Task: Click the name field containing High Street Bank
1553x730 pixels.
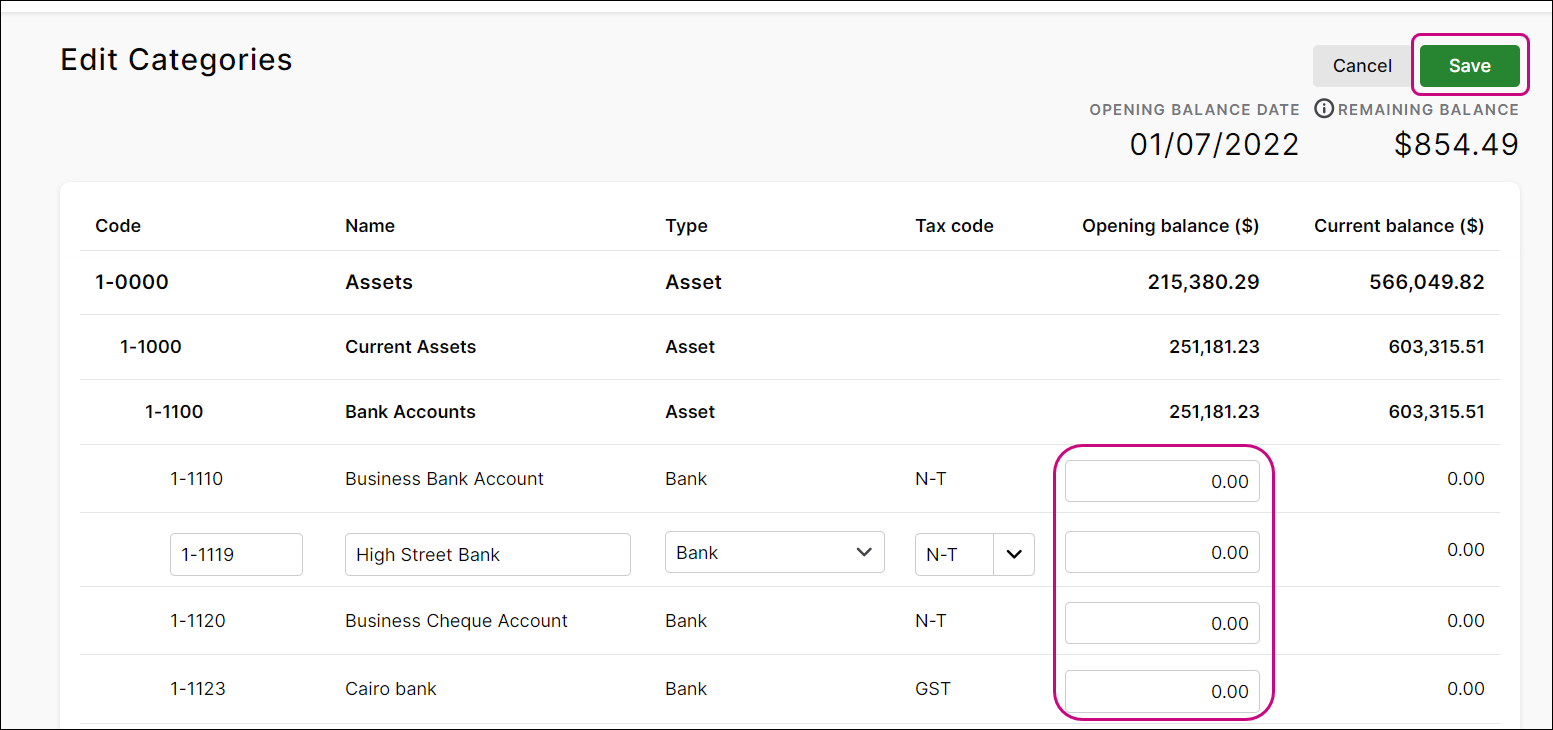Action: pyautogui.click(x=487, y=553)
